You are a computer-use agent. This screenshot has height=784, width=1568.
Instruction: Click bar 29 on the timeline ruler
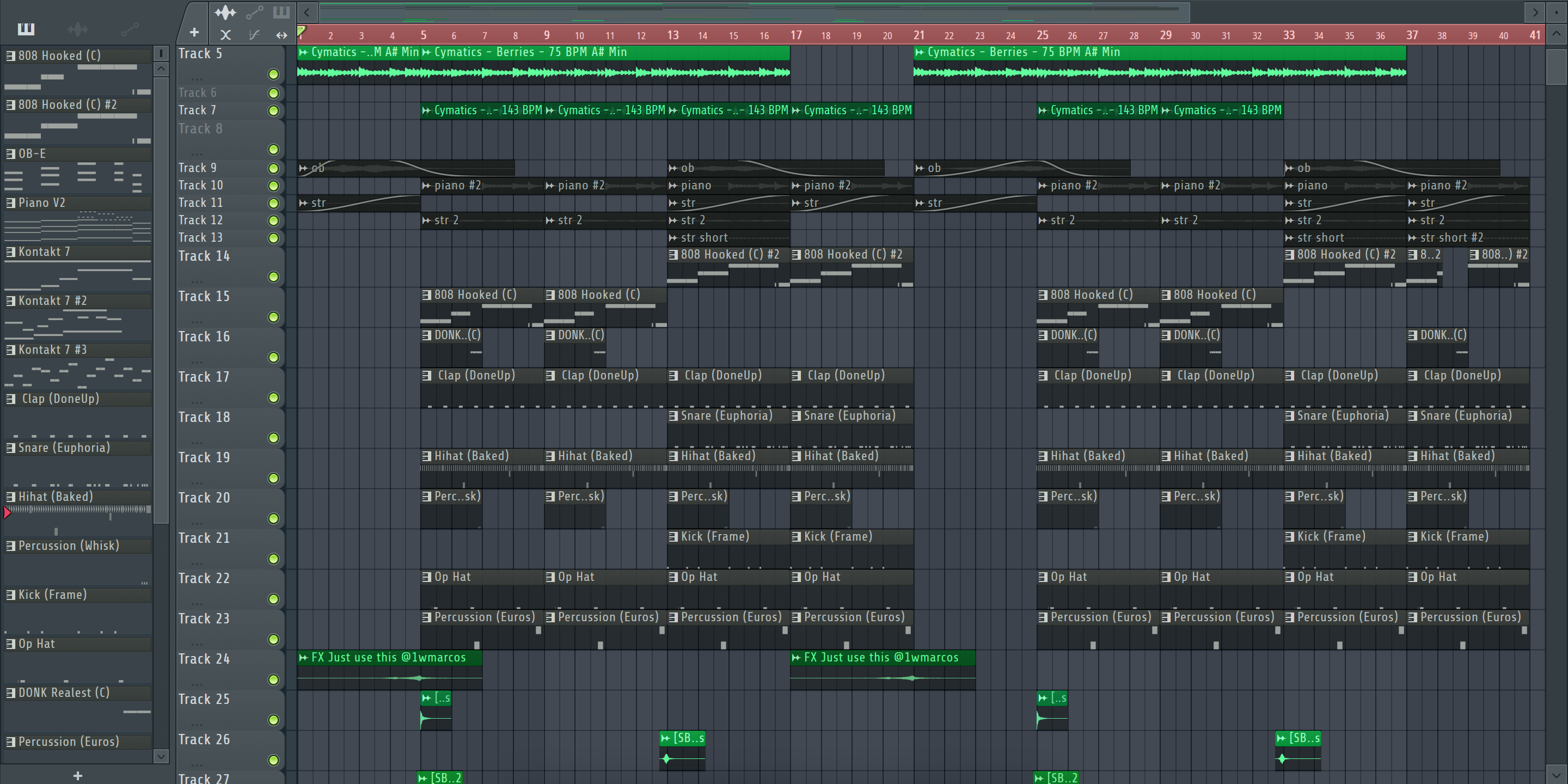(1165, 35)
